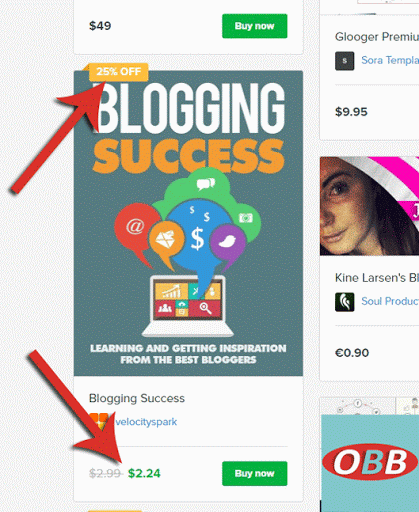The height and width of the screenshot is (512, 419).
Task: Open the Kine Larsen's product thumbnail photo
Action: click(369, 206)
